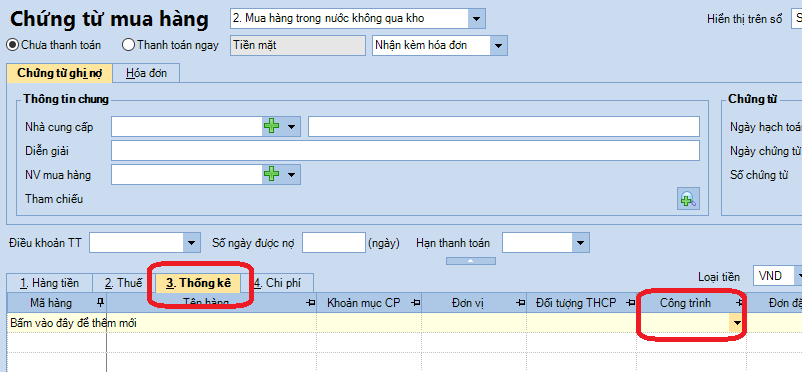This screenshot has height=372, width=802.
Task: Click the Tham chiếu search-add icon
Action: [688, 199]
